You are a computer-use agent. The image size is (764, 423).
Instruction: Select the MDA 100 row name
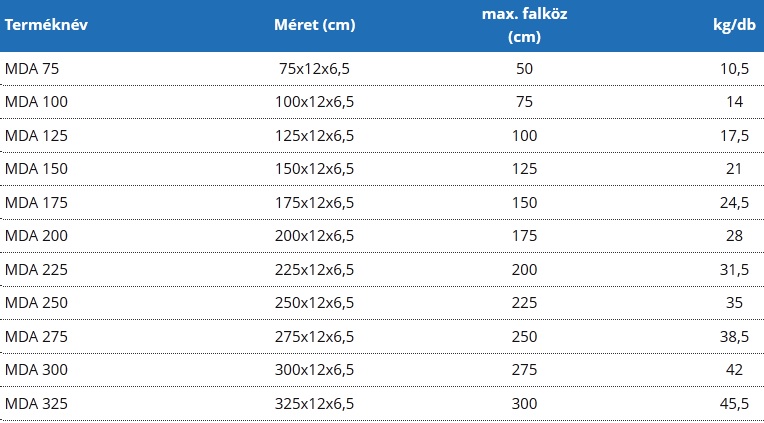[x=36, y=102]
